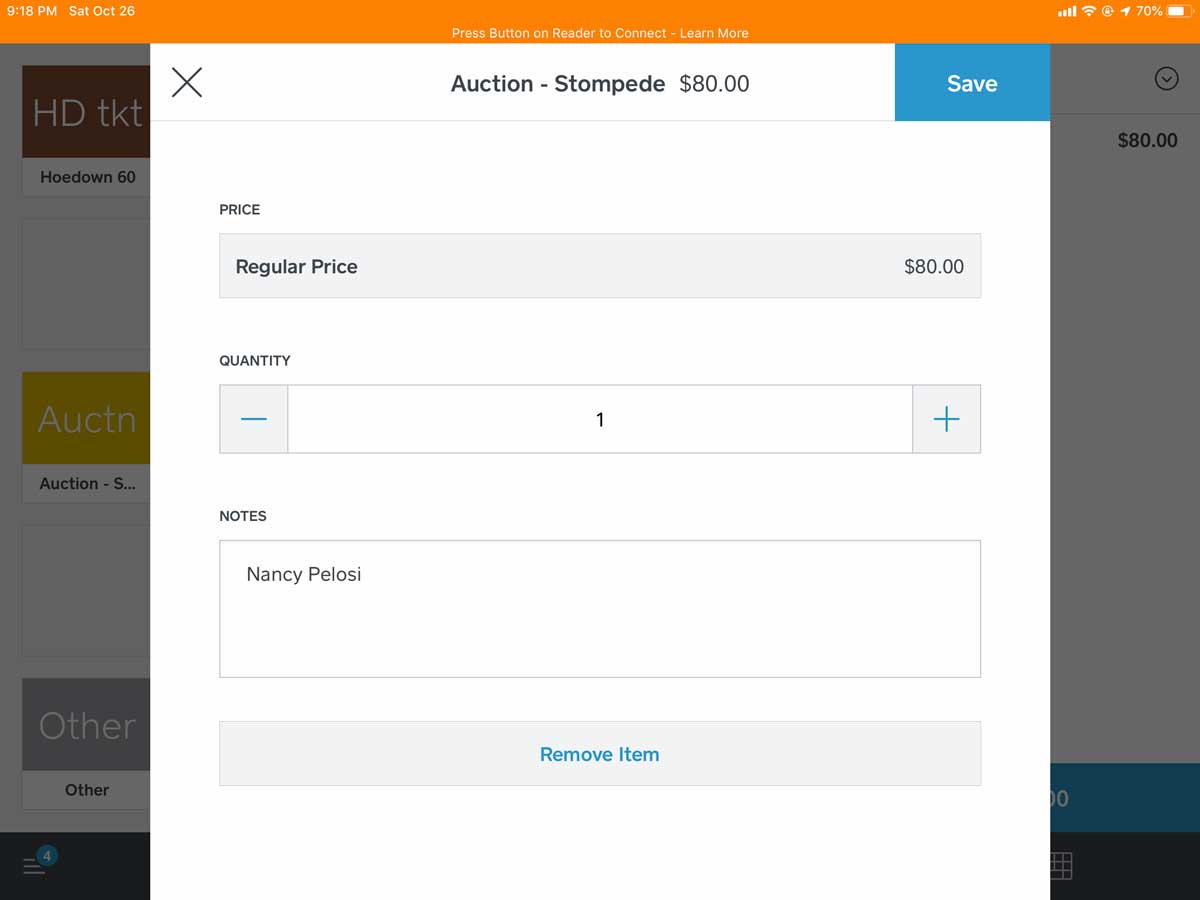Increase quantity with the plus button
Screen dimensions: 1200x900
[946, 419]
